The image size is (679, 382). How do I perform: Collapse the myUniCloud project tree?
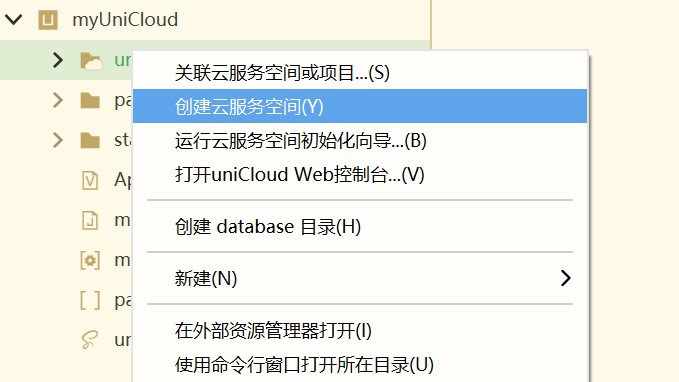point(14,19)
